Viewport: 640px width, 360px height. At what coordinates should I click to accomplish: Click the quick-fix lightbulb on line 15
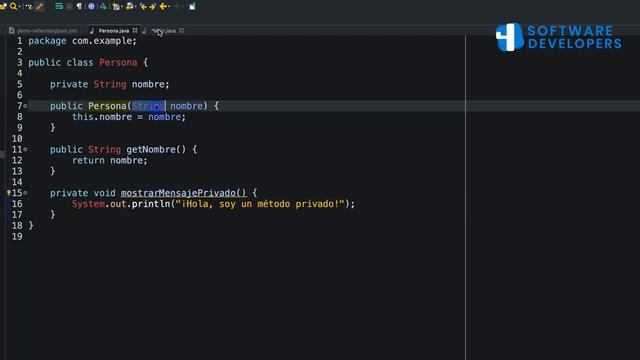[9, 193]
